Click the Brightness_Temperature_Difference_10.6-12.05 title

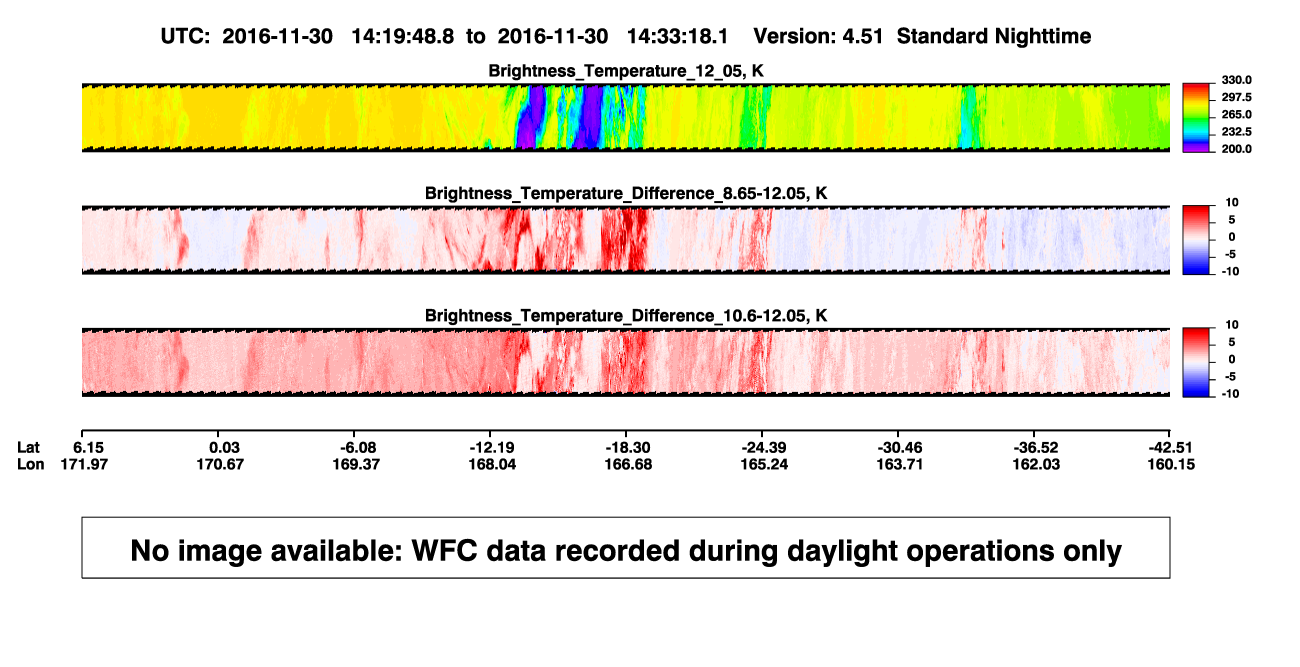coord(626,316)
